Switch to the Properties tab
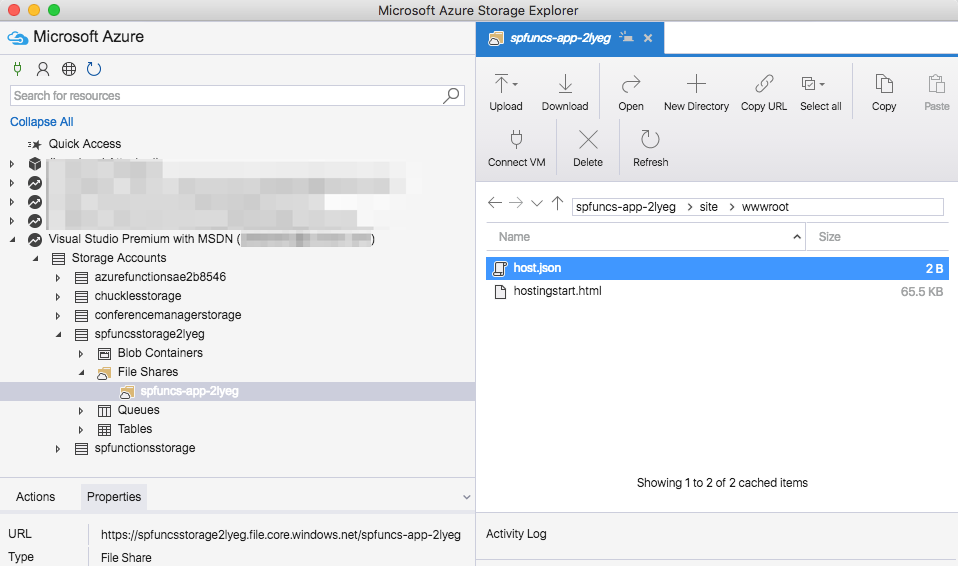This screenshot has height=566, width=958. coord(114,497)
